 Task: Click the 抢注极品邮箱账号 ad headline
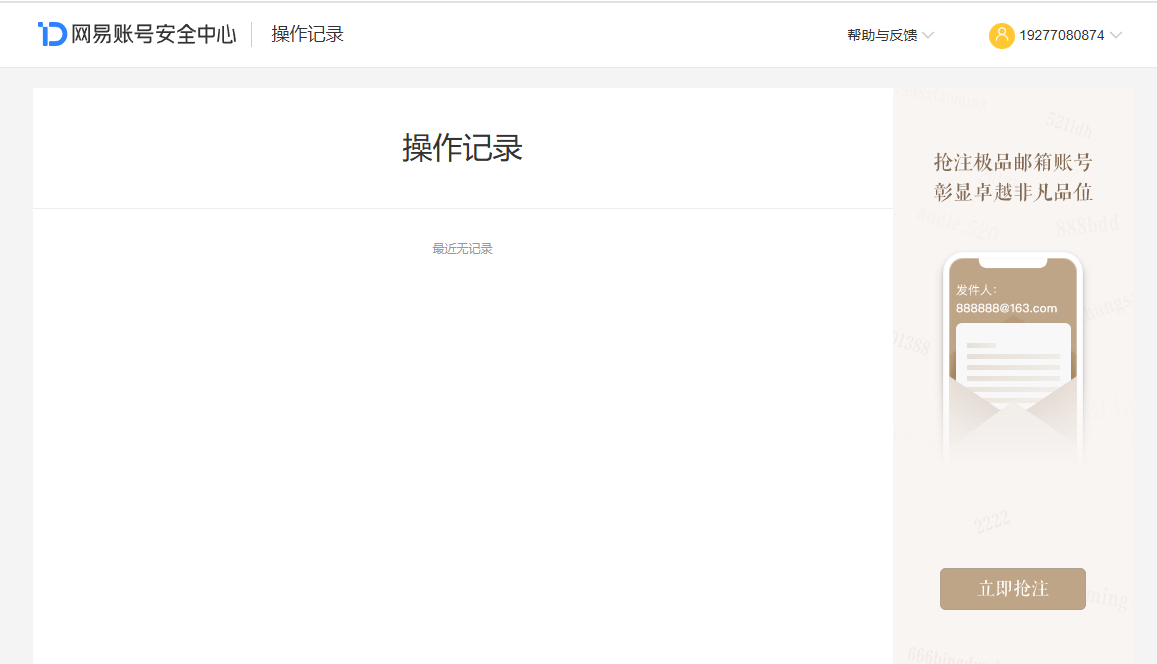[1012, 162]
